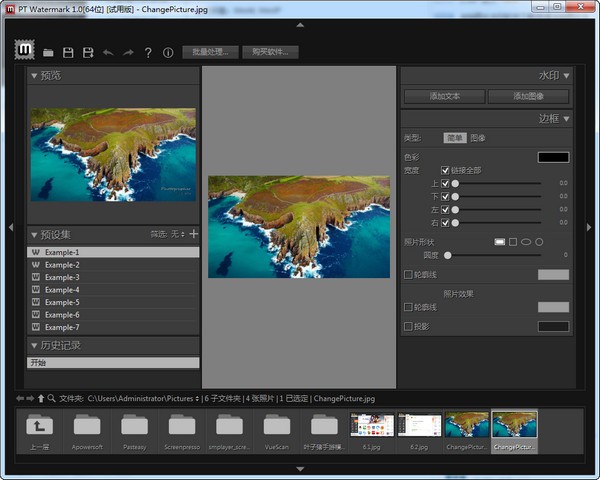
Task: Click the 添加文本 button
Action: point(444,96)
